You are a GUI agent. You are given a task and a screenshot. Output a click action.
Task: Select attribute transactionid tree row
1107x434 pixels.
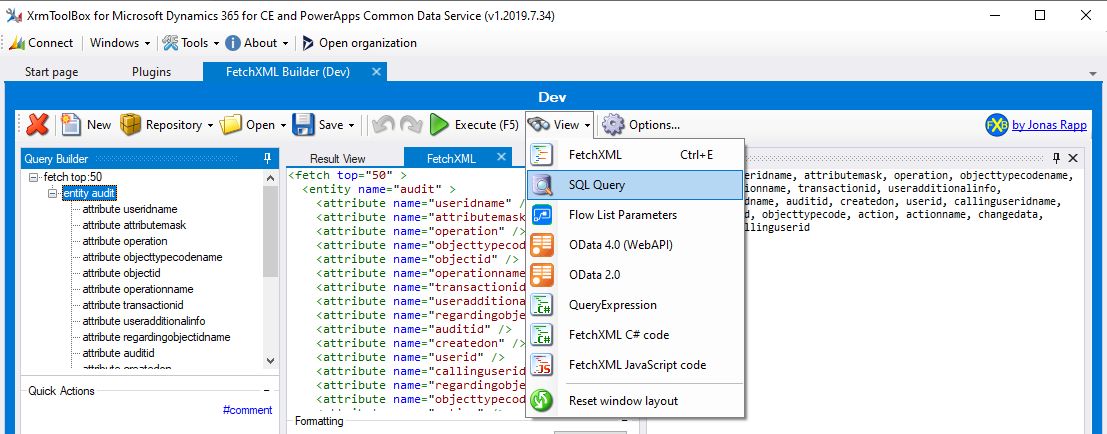coord(133,305)
